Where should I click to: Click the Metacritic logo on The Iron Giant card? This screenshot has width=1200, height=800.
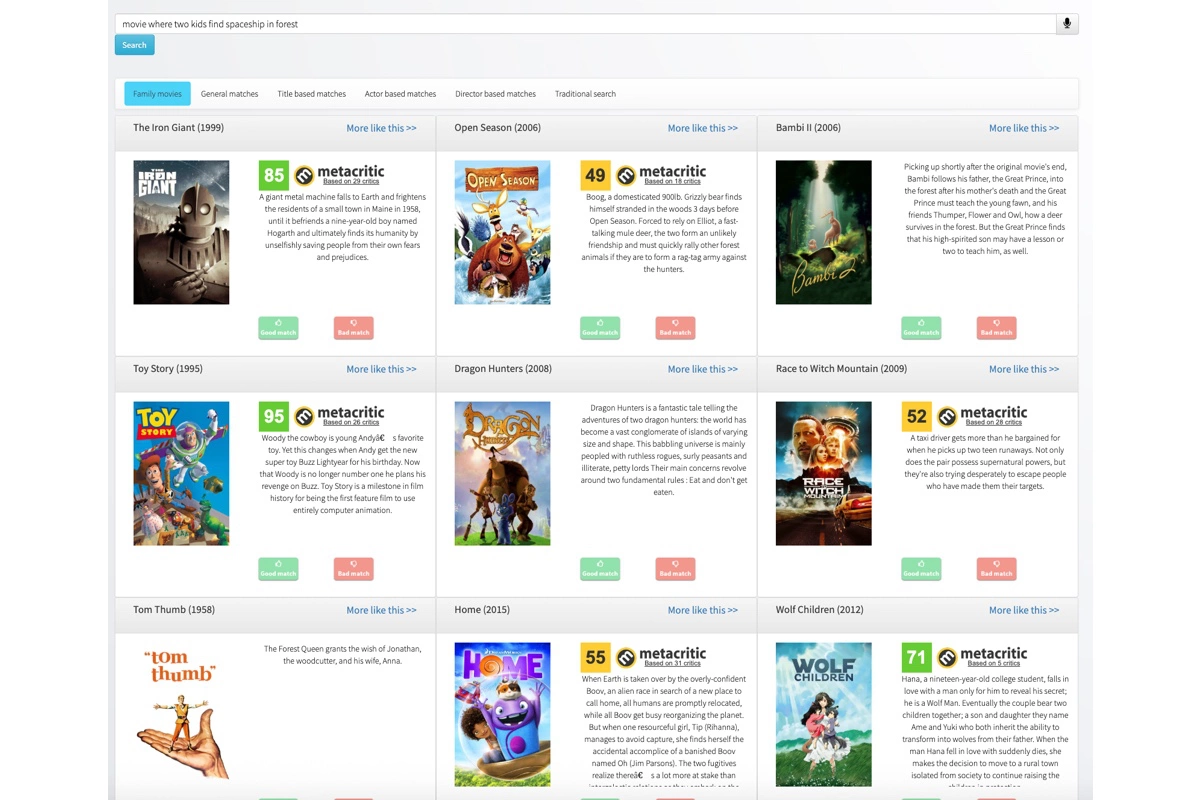tap(339, 175)
